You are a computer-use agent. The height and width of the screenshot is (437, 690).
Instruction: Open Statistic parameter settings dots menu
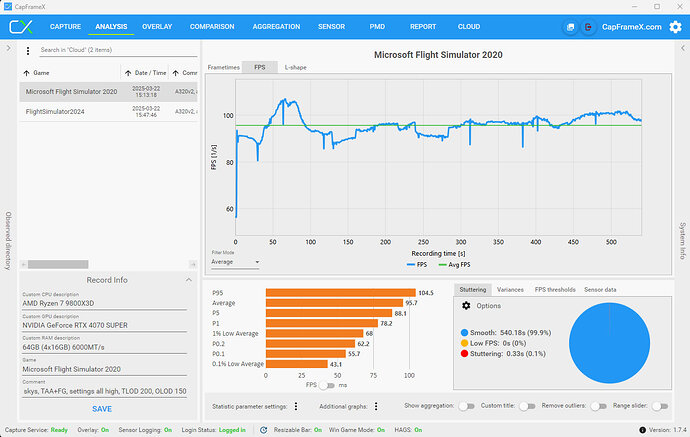click(x=296, y=406)
